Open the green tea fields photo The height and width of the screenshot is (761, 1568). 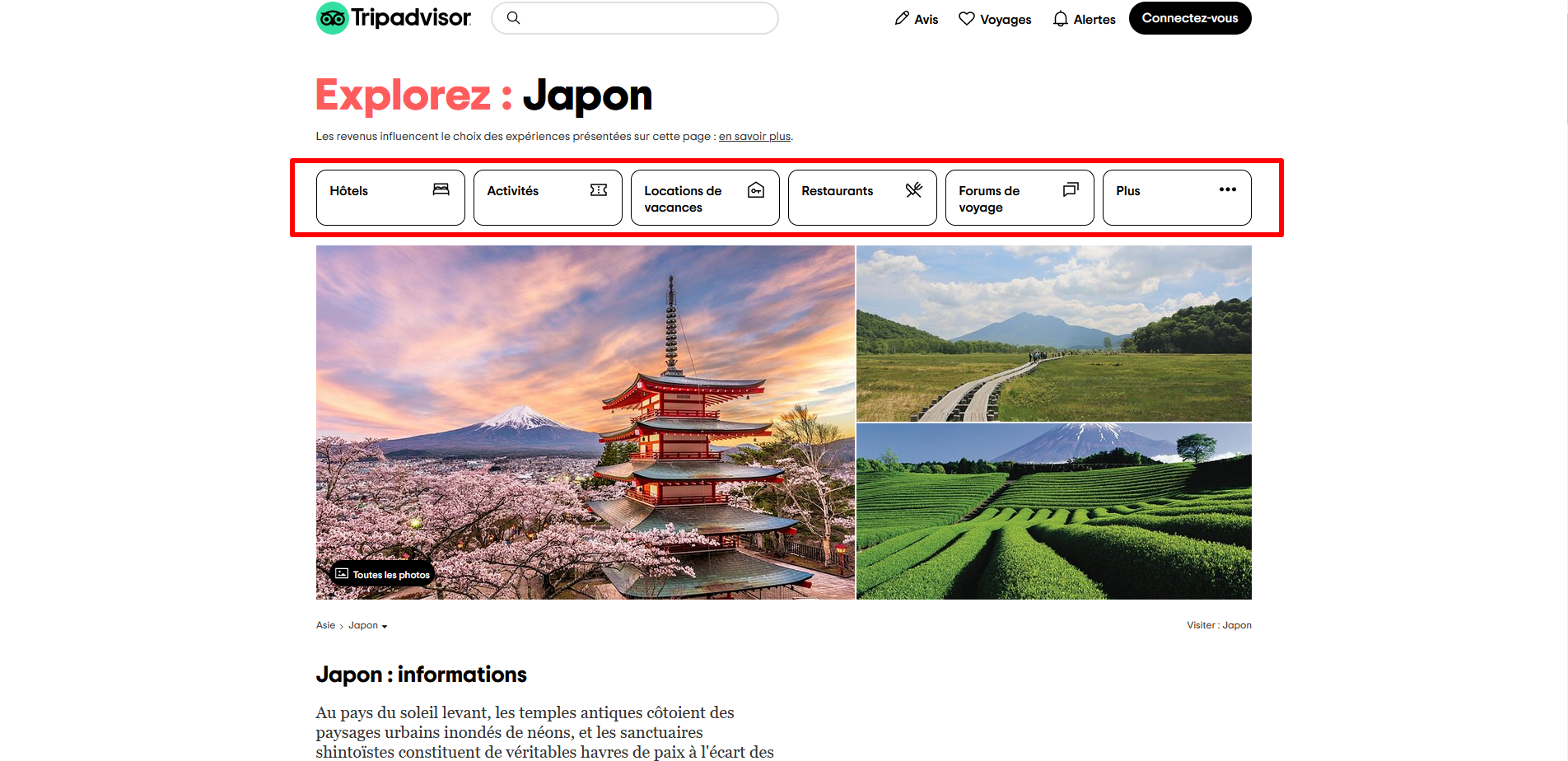click(x=1053, y=511)
